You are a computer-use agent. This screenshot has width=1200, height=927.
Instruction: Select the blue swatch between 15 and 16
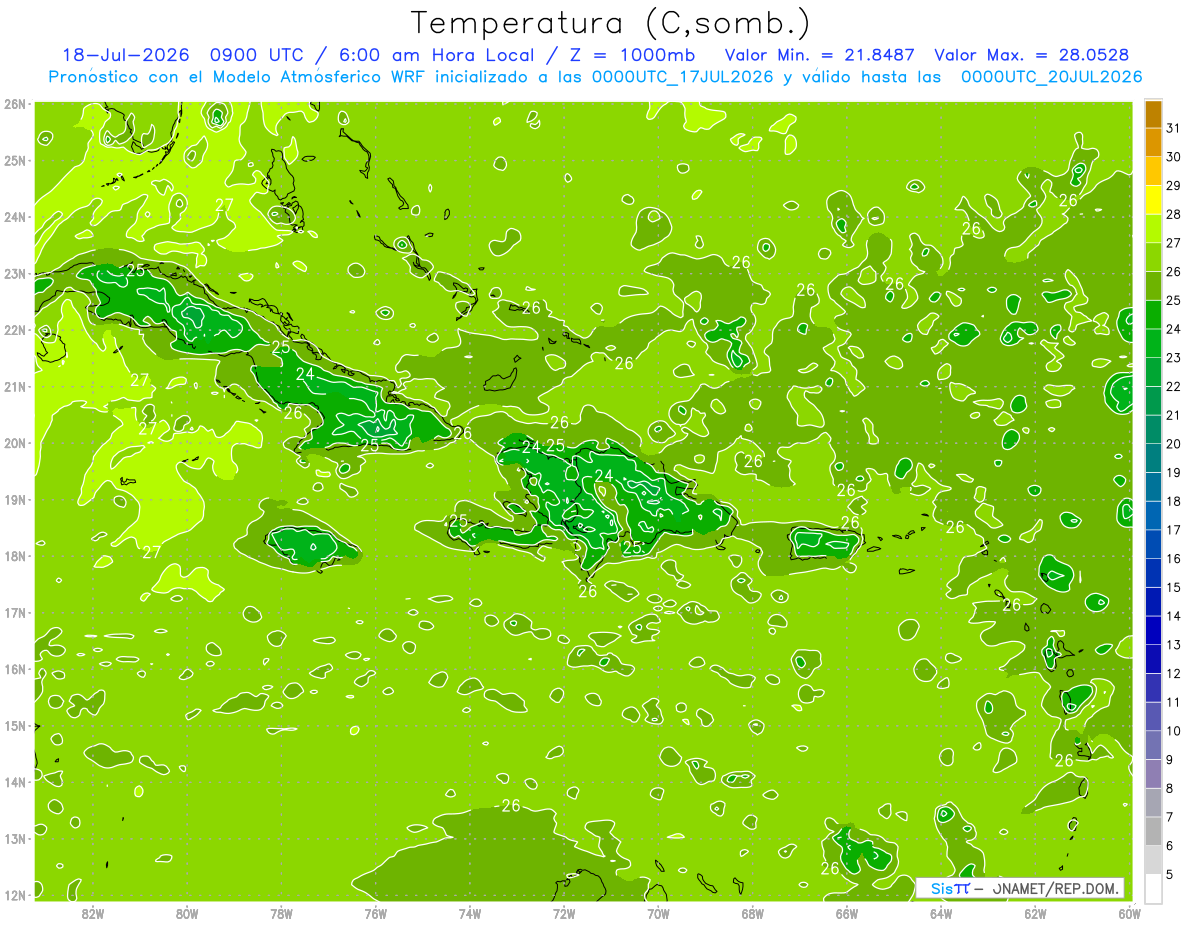tap(1153, 573)
